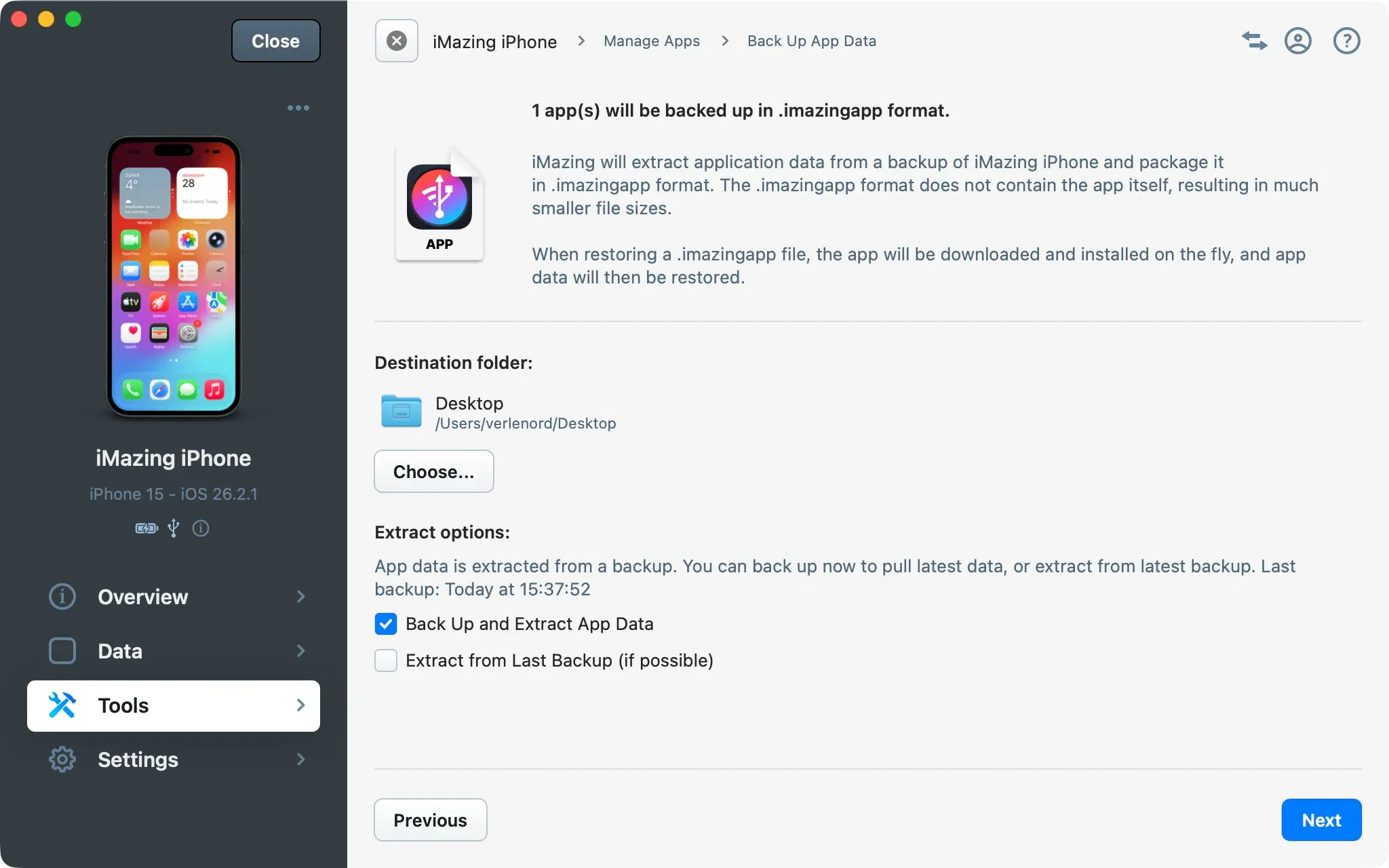Click the USB connection icon
The image size is (1389, 868).
[174, 528]
